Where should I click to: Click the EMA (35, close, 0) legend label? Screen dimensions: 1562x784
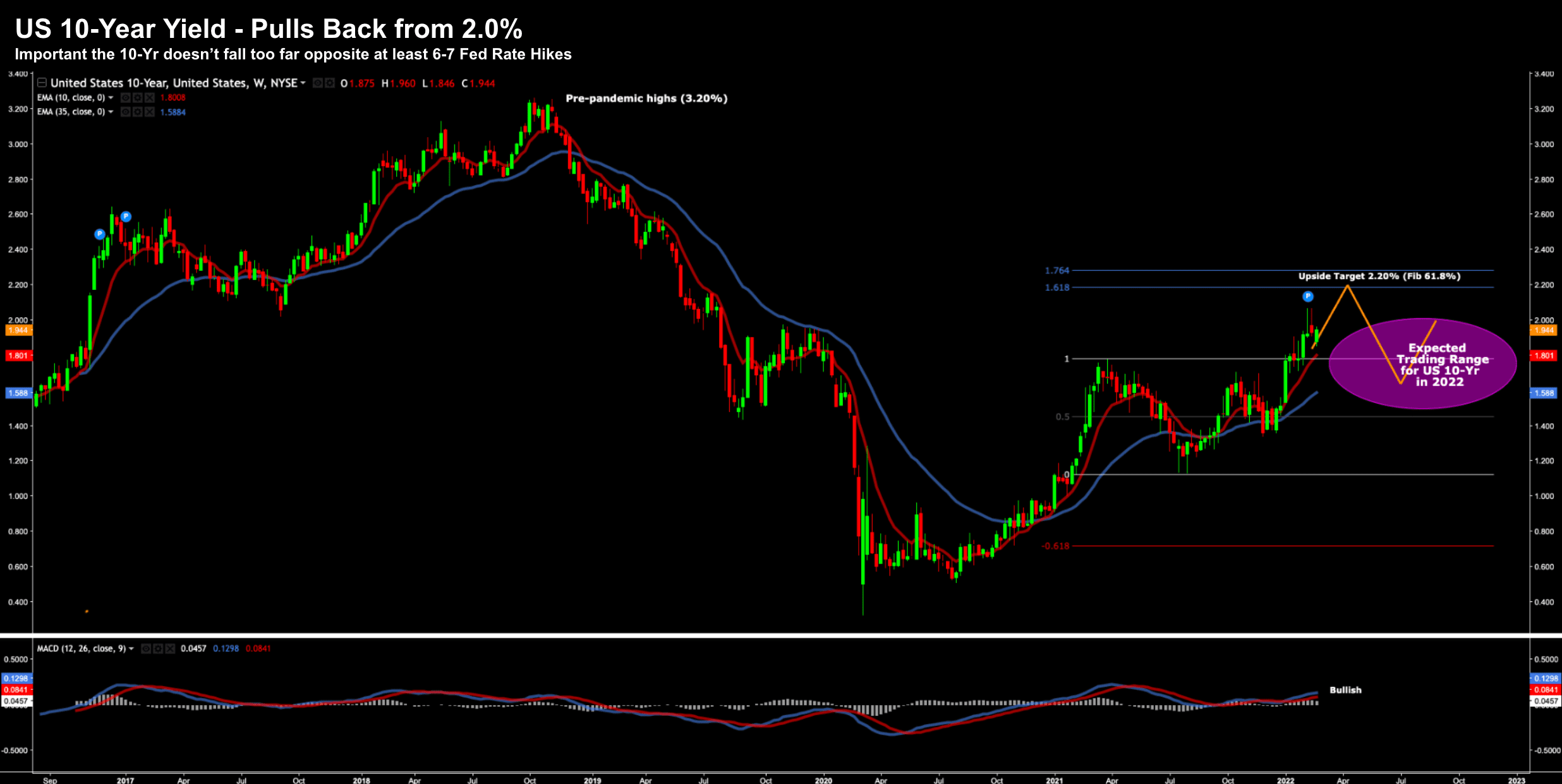pyautogui.click(x=71, y=112)
